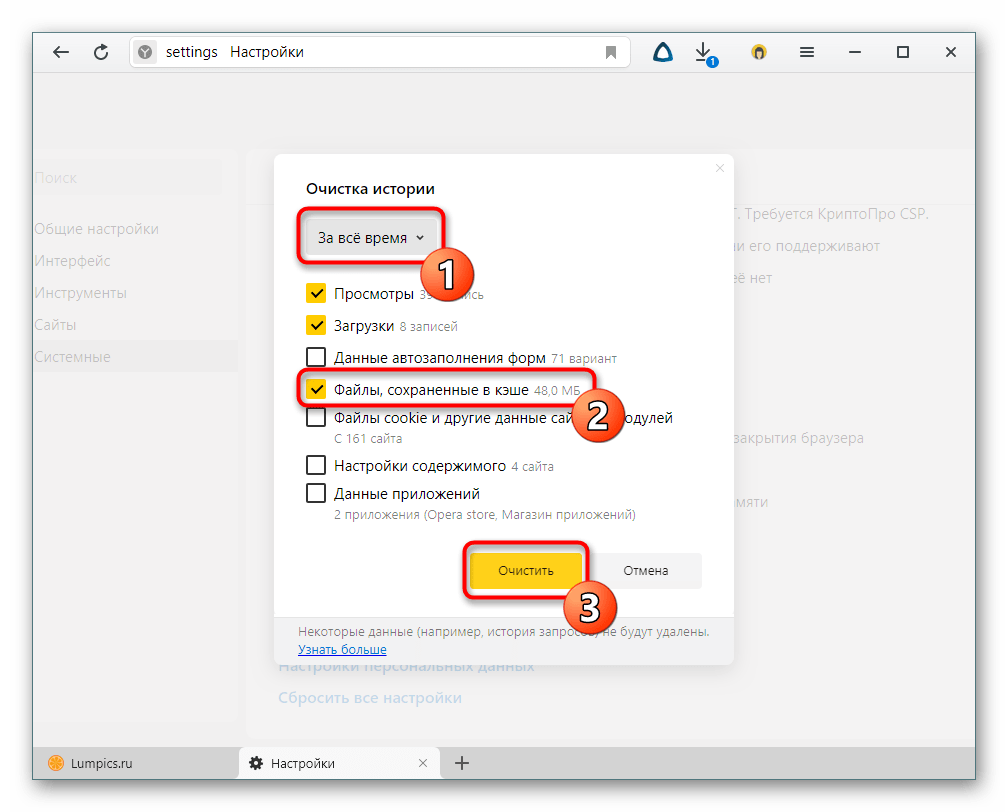Close the Очистка истории dialog with X
The width and height of the screenshot is (1008, 812).
pyautogui.click(x=719, y=169)
